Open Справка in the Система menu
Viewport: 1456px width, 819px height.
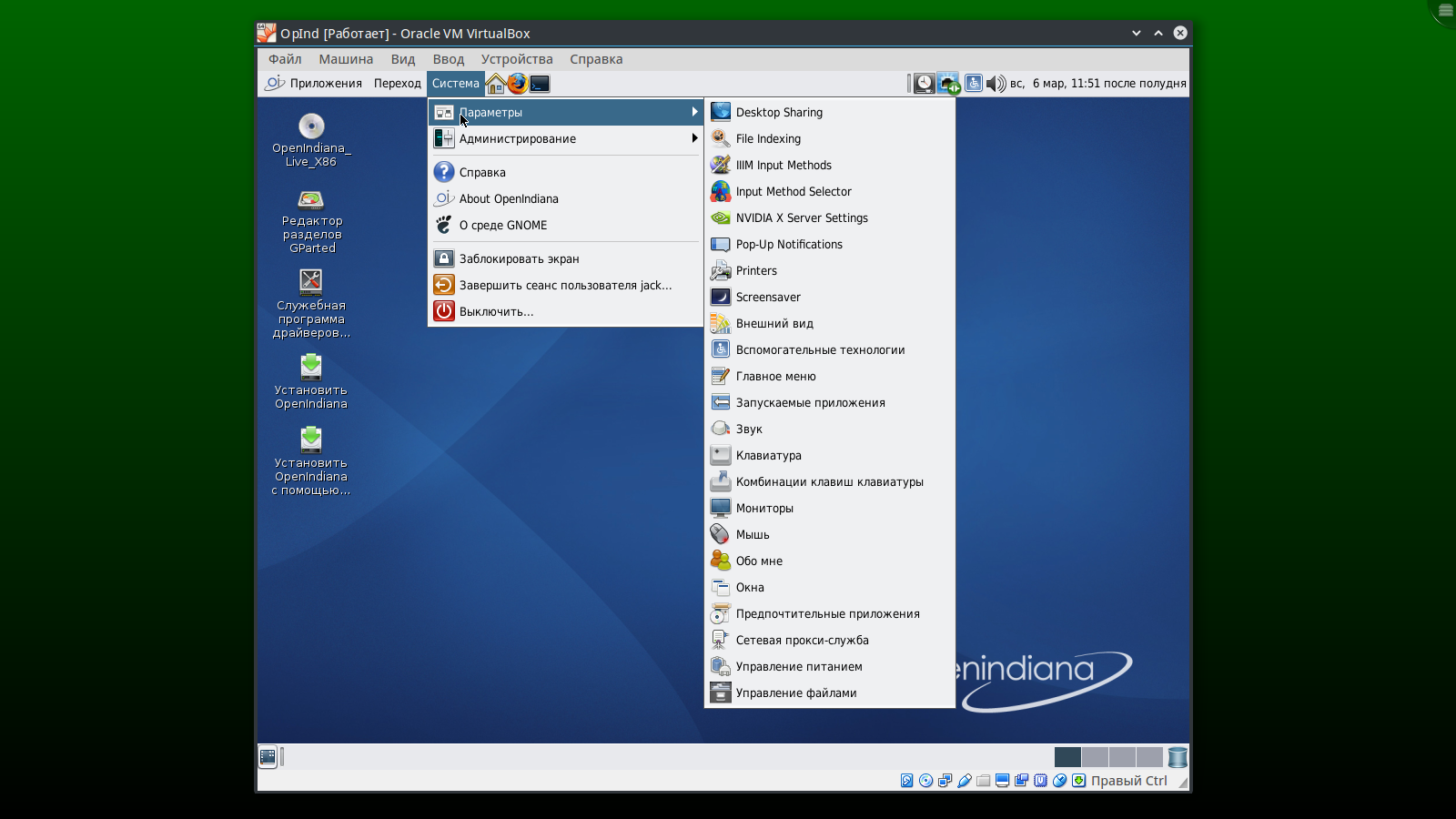click(566, 172)
